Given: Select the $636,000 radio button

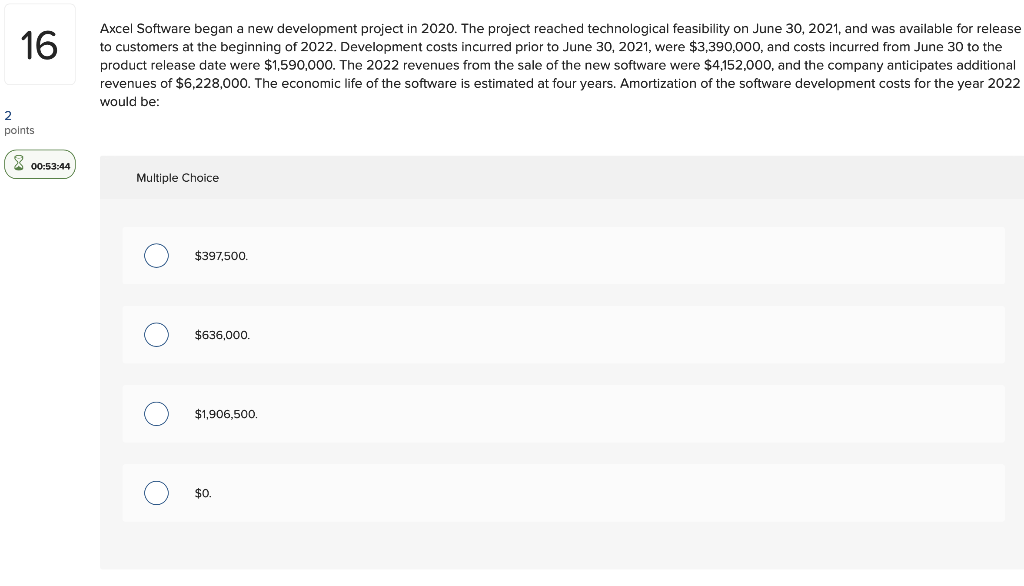Looking at the screenshot, I should [156, 335].
